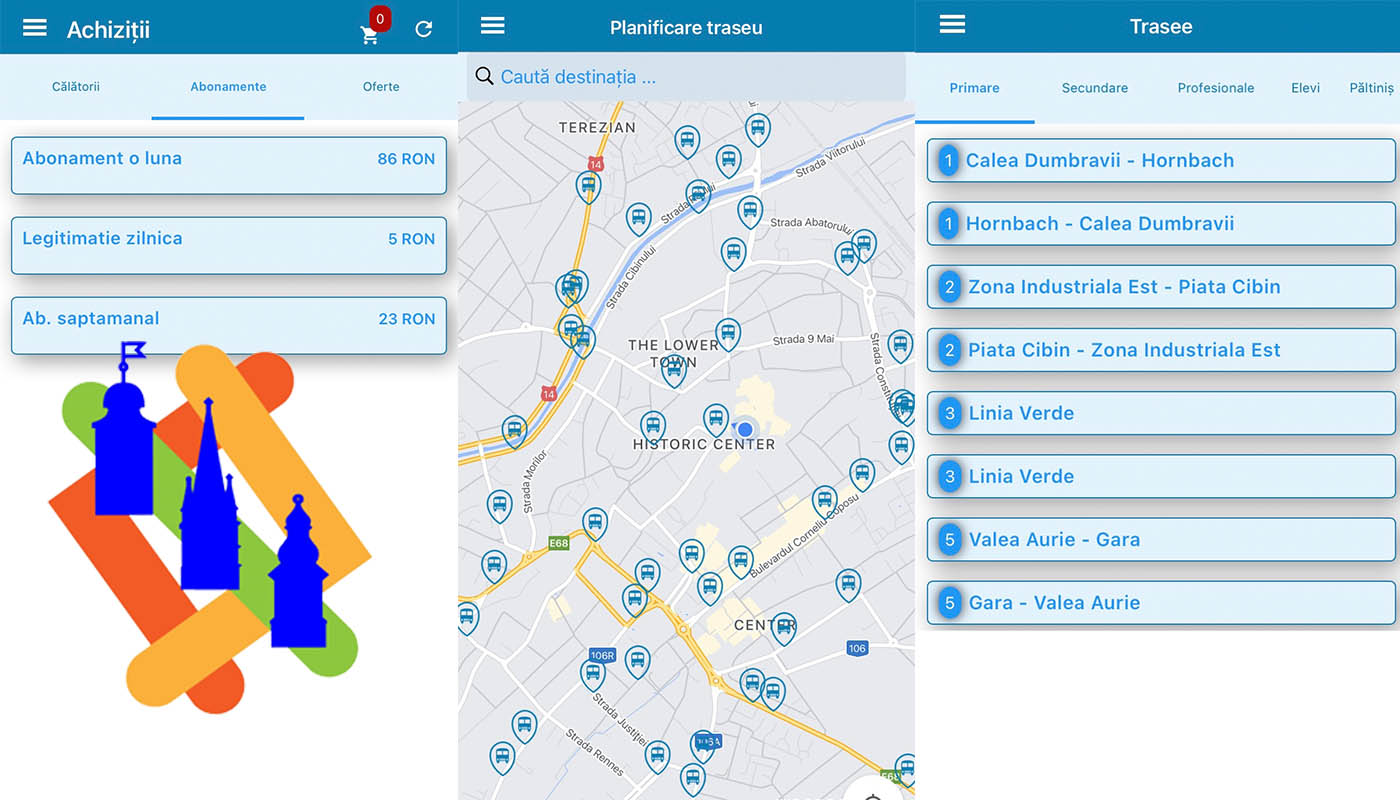Open route Valea Aurie - Gara
This screenshot has width=1400, height=800.
[x=1160, y=540]
